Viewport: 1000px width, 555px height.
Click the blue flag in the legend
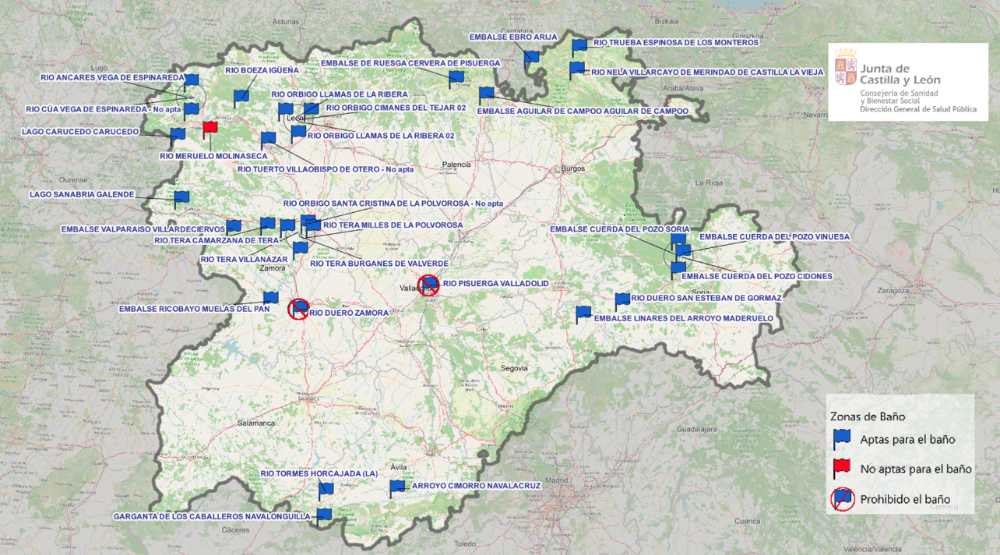tap(842, 440)
